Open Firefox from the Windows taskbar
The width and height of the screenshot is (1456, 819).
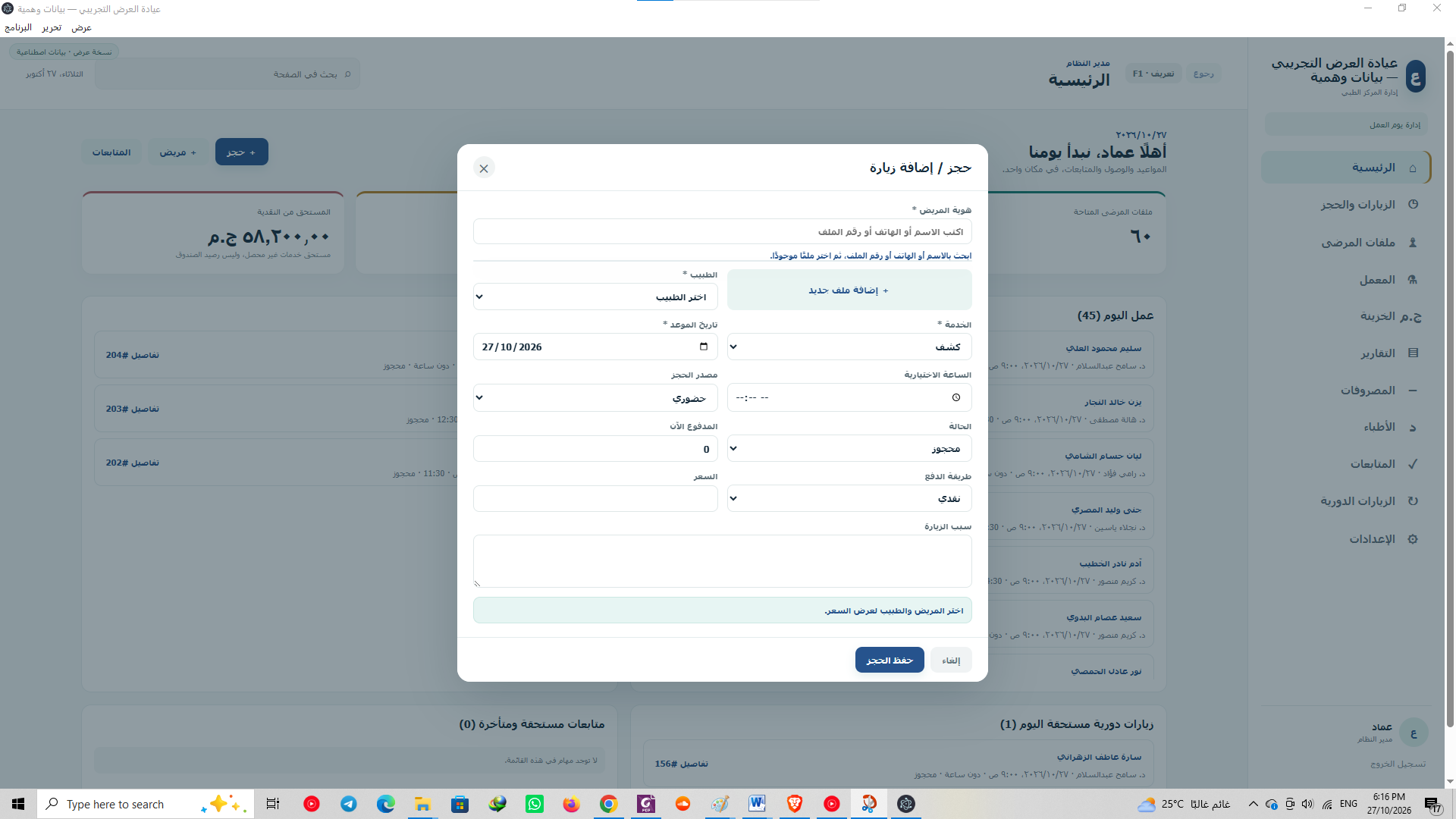571,804
